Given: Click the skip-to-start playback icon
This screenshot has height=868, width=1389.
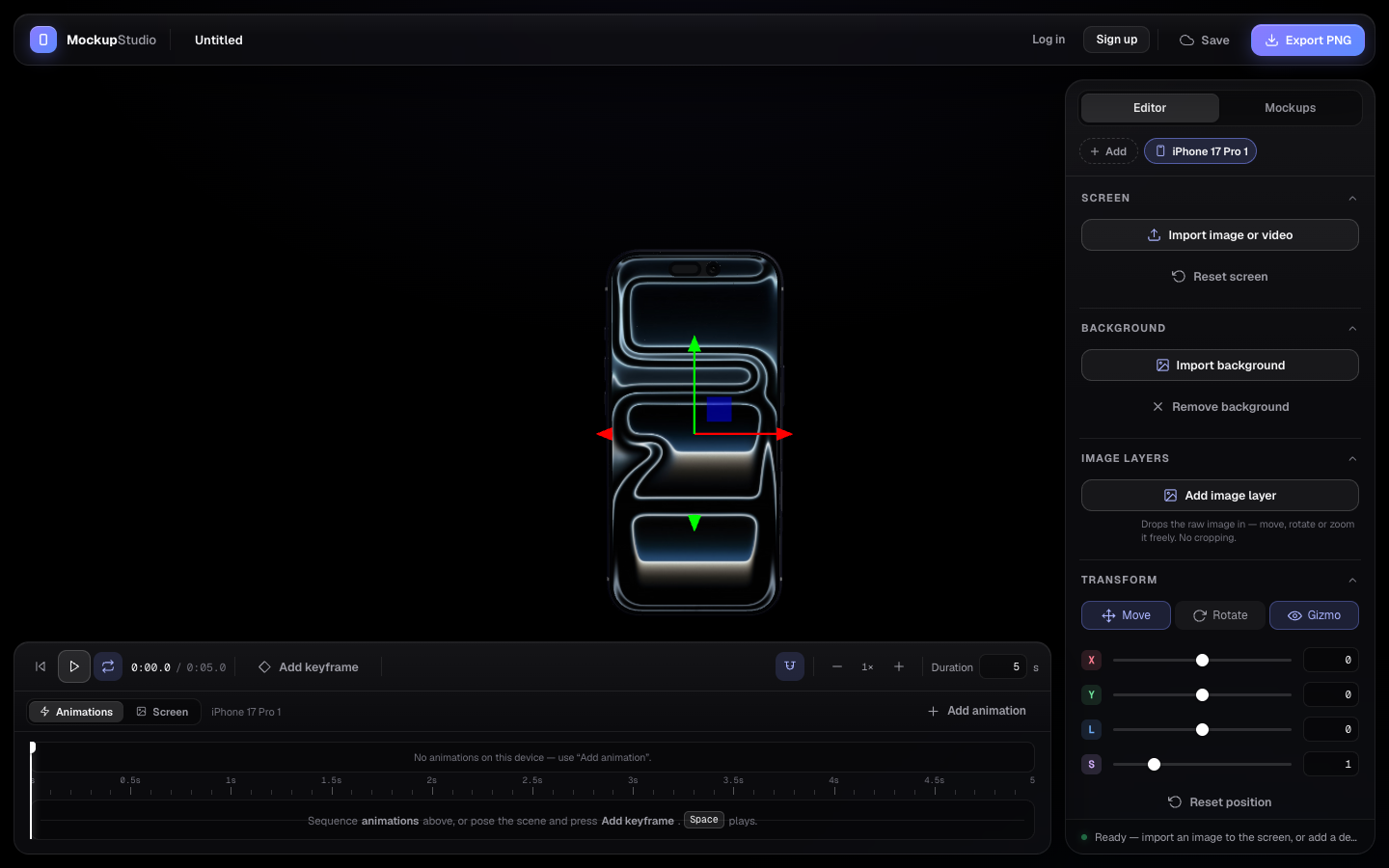Looking at the screenshot, I should [41, 666].
